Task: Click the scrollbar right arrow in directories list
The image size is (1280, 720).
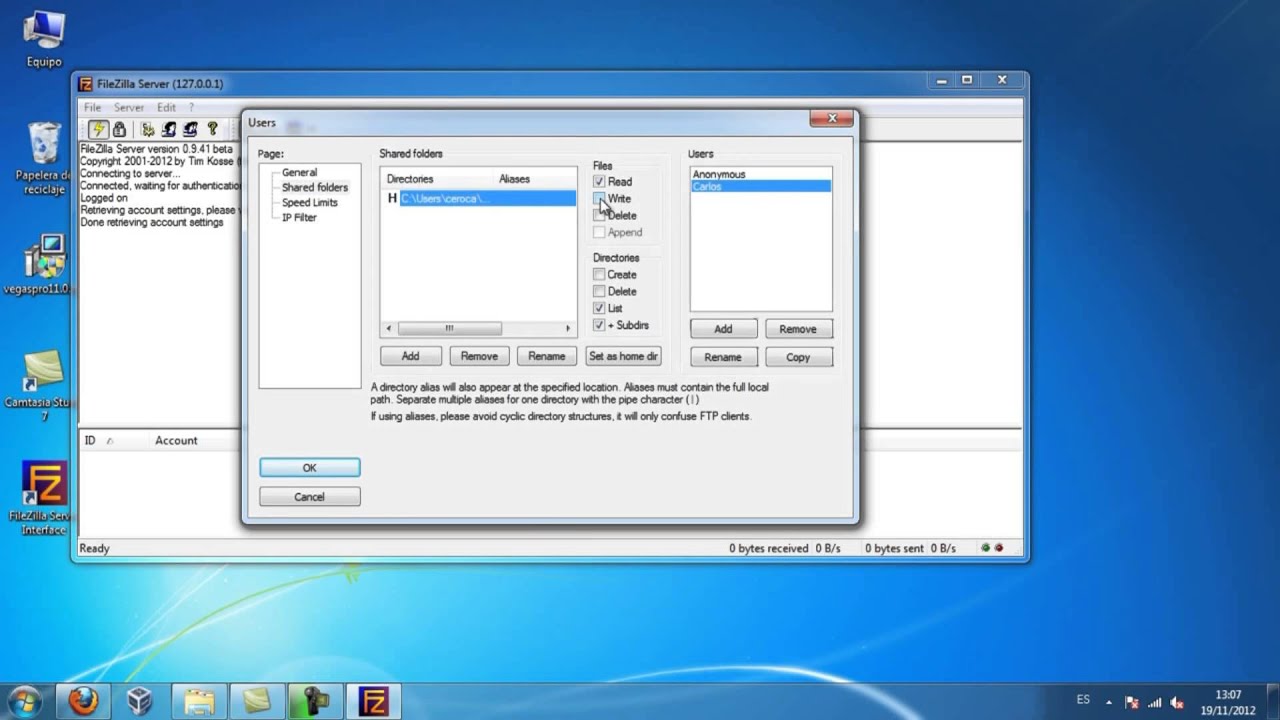Action: point(568,329)
